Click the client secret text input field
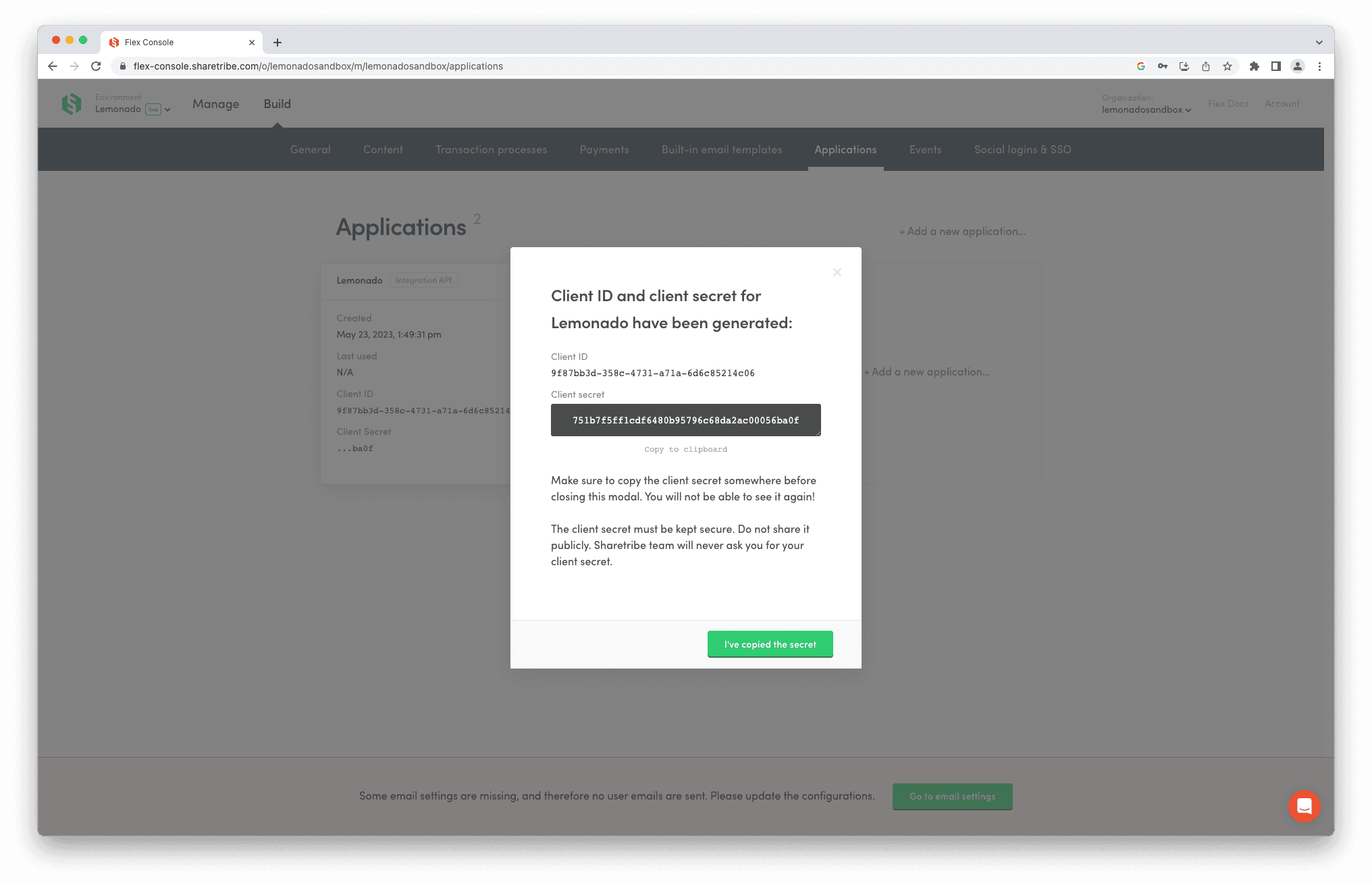 (685, 419)
